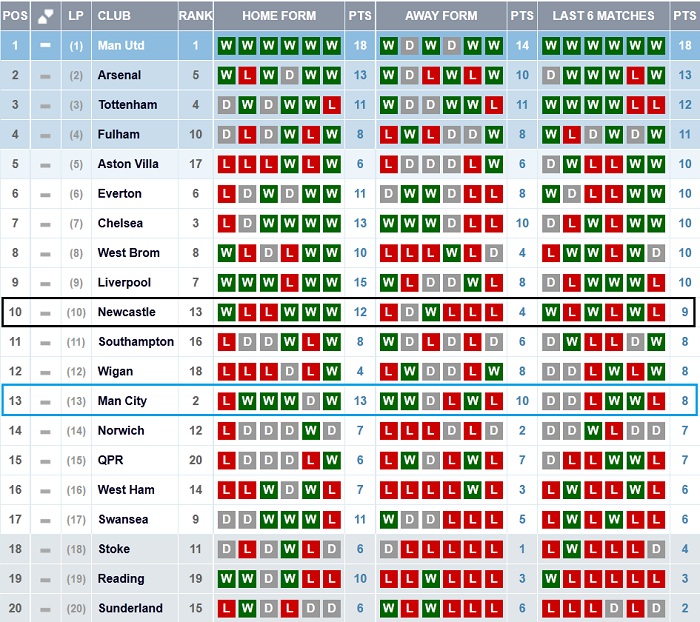Click Arsenal's first last-6 D box

coord(551,75)
